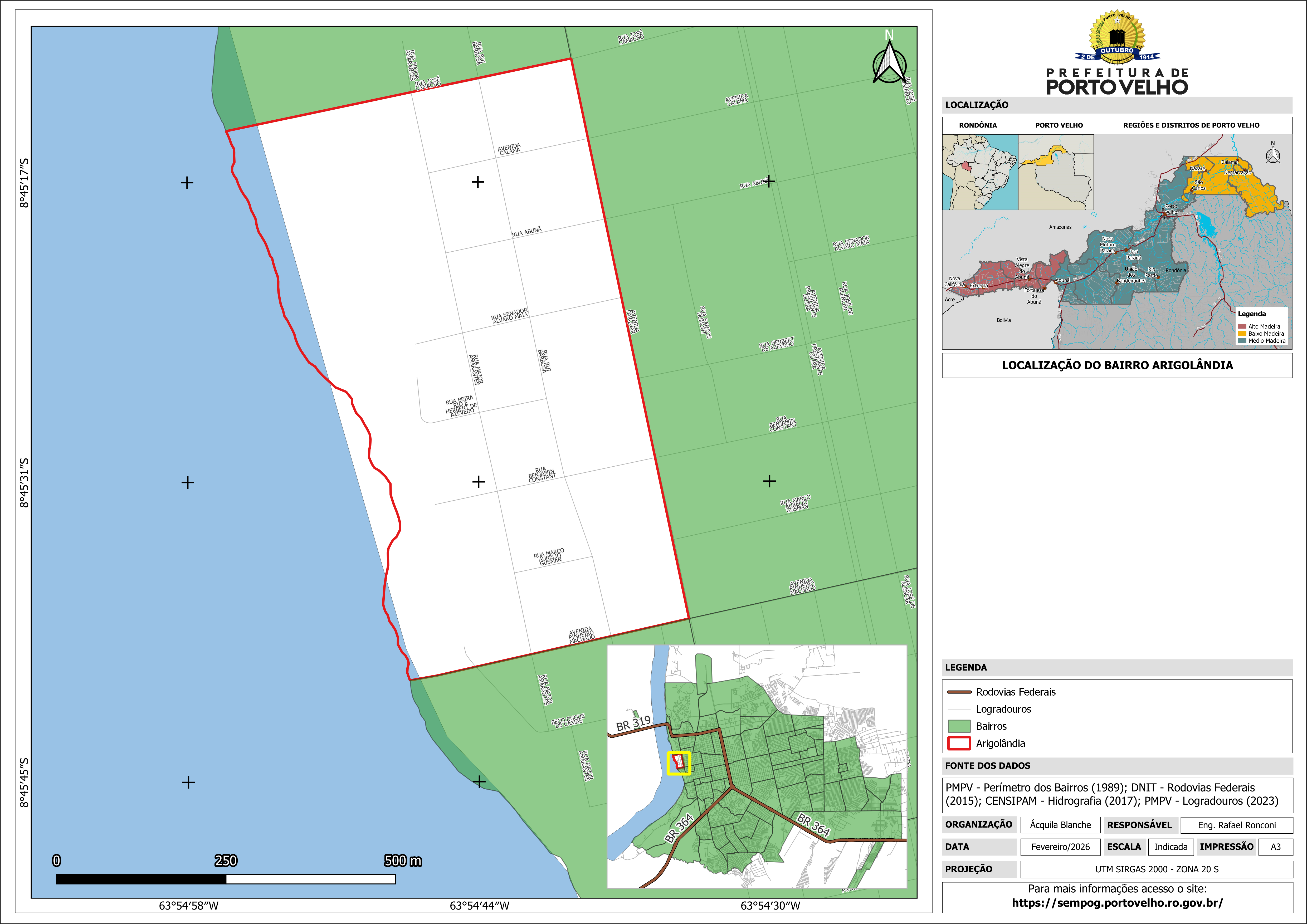Click the Rua Abunã street label inside Arigolândia

[526, 232]
